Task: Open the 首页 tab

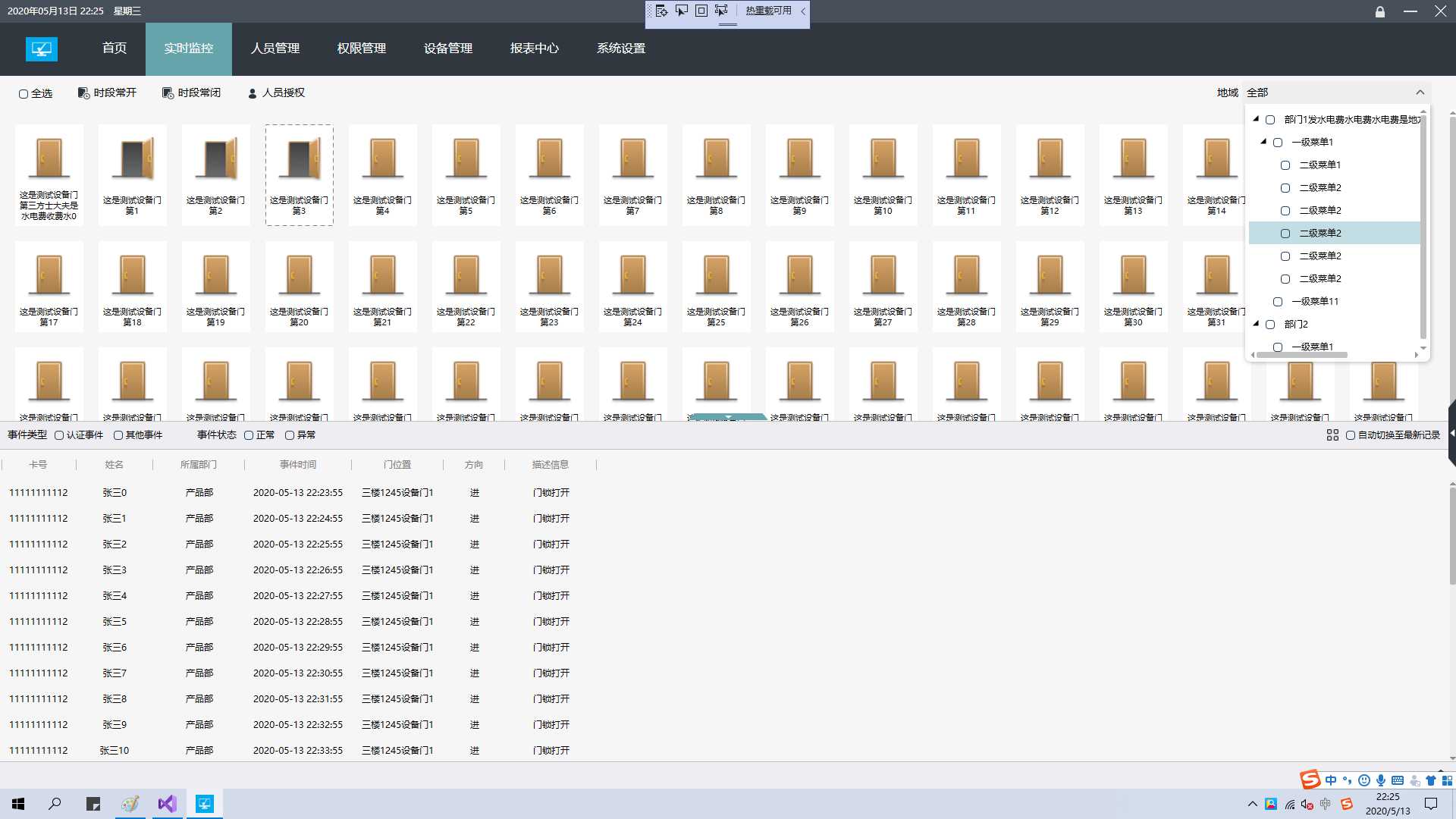Action: [x=115, y=49]
